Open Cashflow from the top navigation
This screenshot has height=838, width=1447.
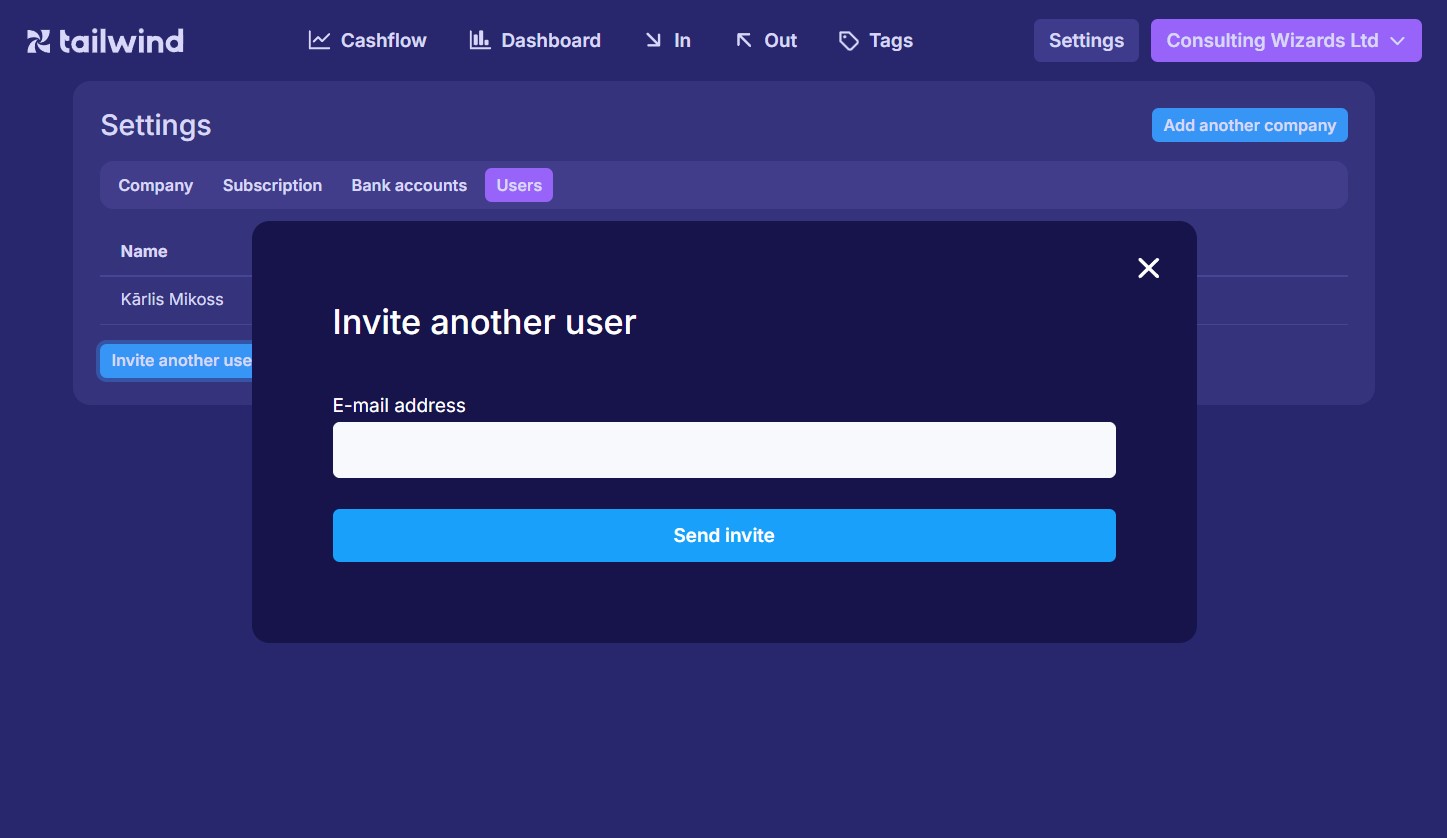(367, 41)
